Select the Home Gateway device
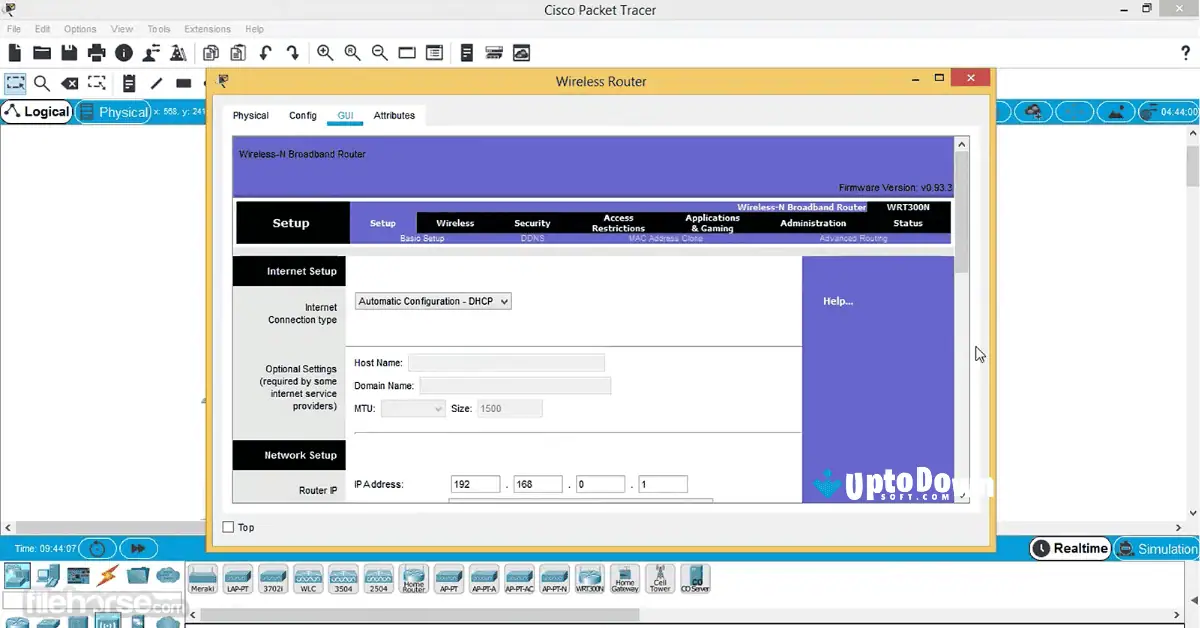 624,578
